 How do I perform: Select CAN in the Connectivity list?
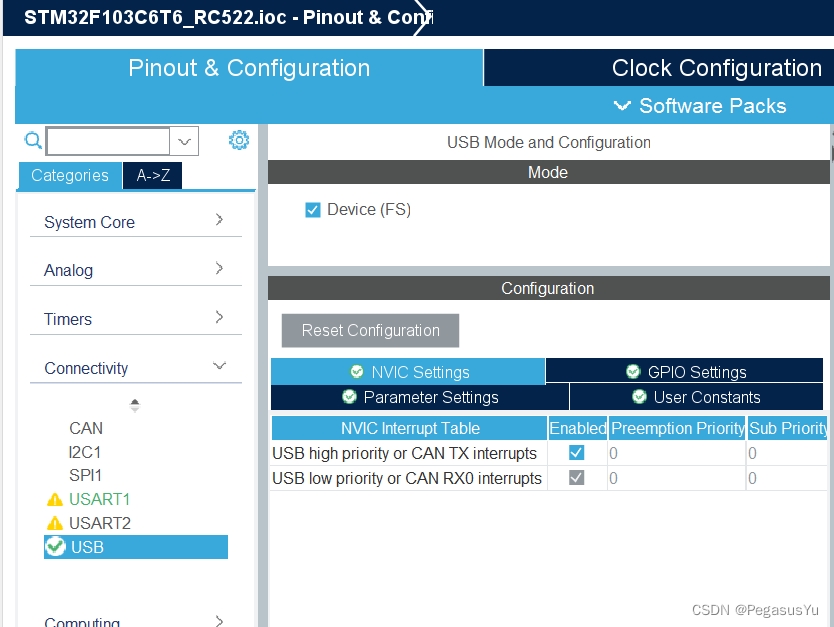pyautogui.click(x=86, y=428)
